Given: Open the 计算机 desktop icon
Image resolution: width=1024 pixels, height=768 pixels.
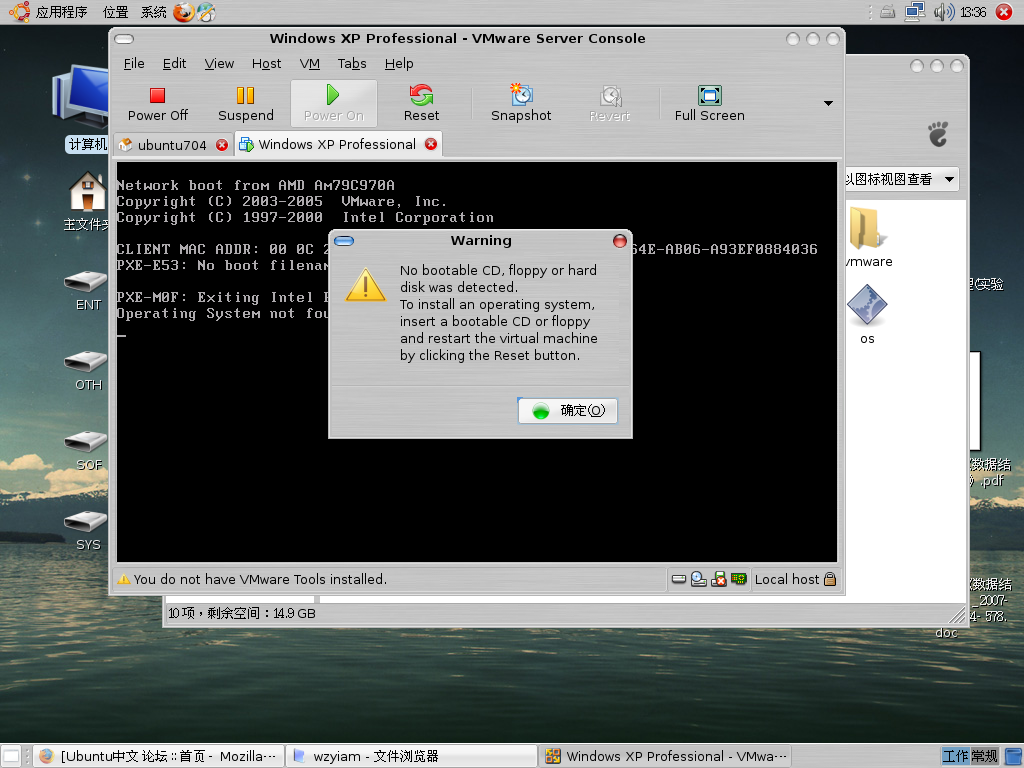Looking at the screenshot, I should (82, 108).
